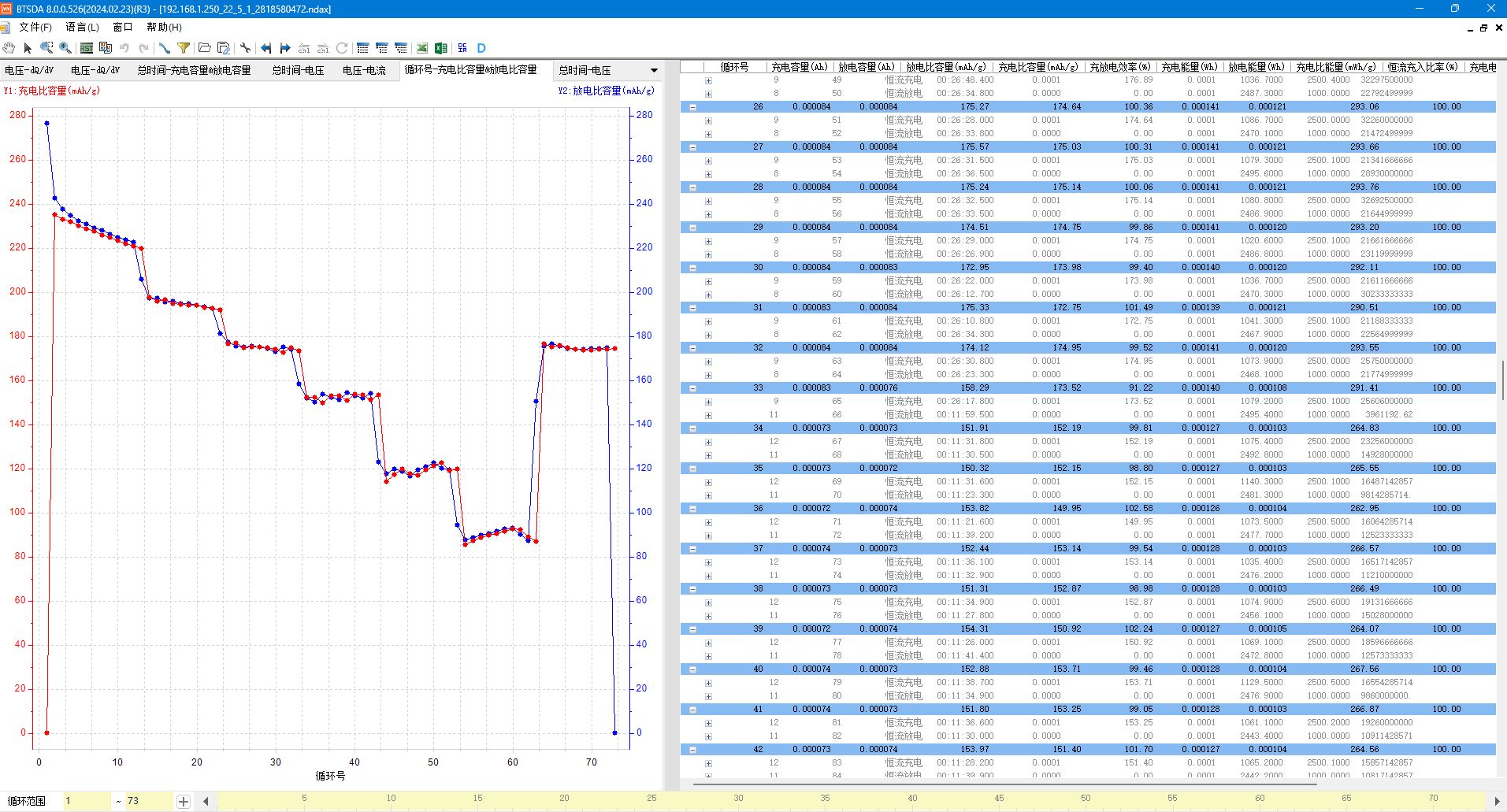This screenshot has height=812, width=1507.
Task: Open the wrench settings tool
Action: 245,48
